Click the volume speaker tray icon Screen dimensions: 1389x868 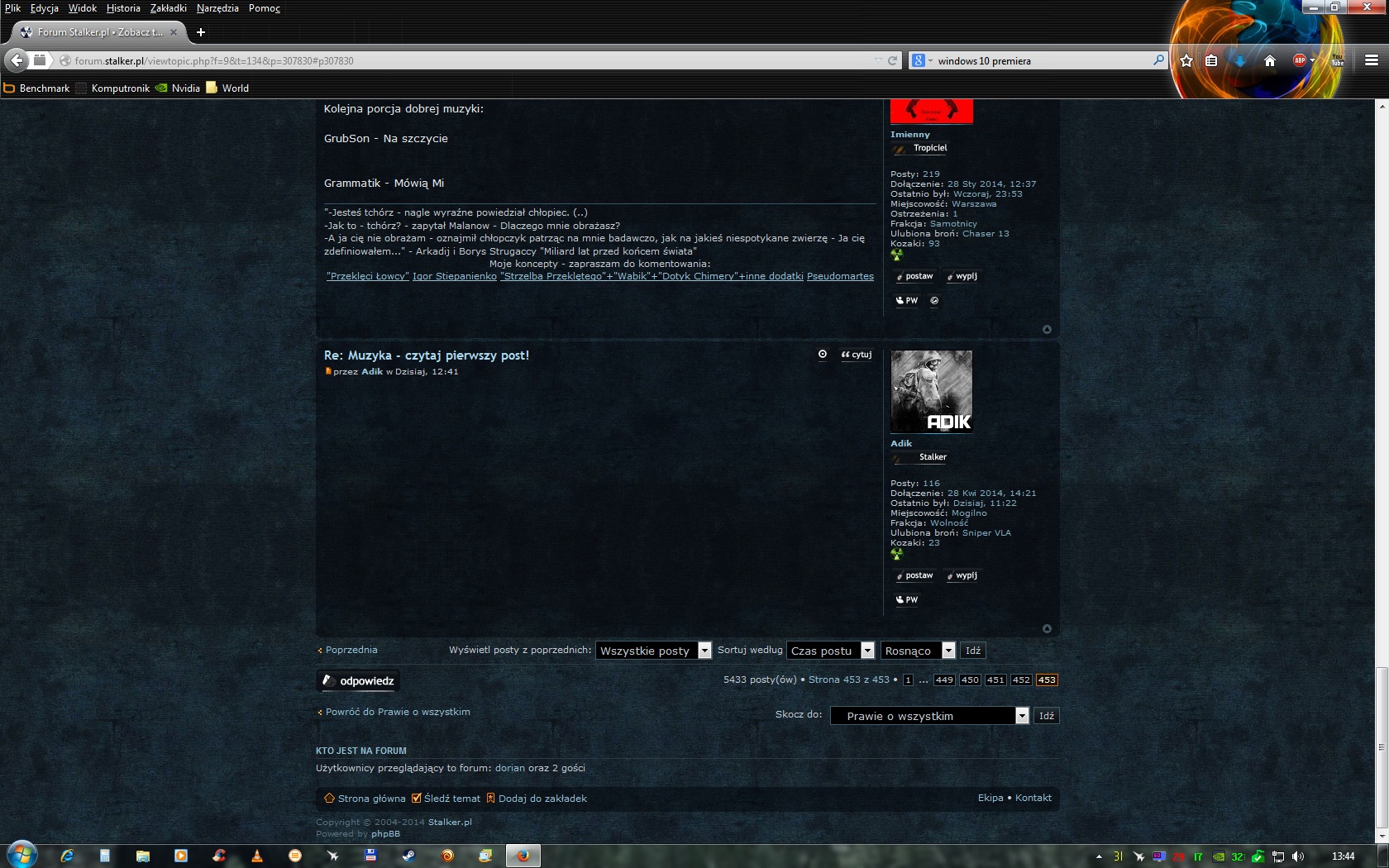pyautogui.click(x=1297, y=856)
